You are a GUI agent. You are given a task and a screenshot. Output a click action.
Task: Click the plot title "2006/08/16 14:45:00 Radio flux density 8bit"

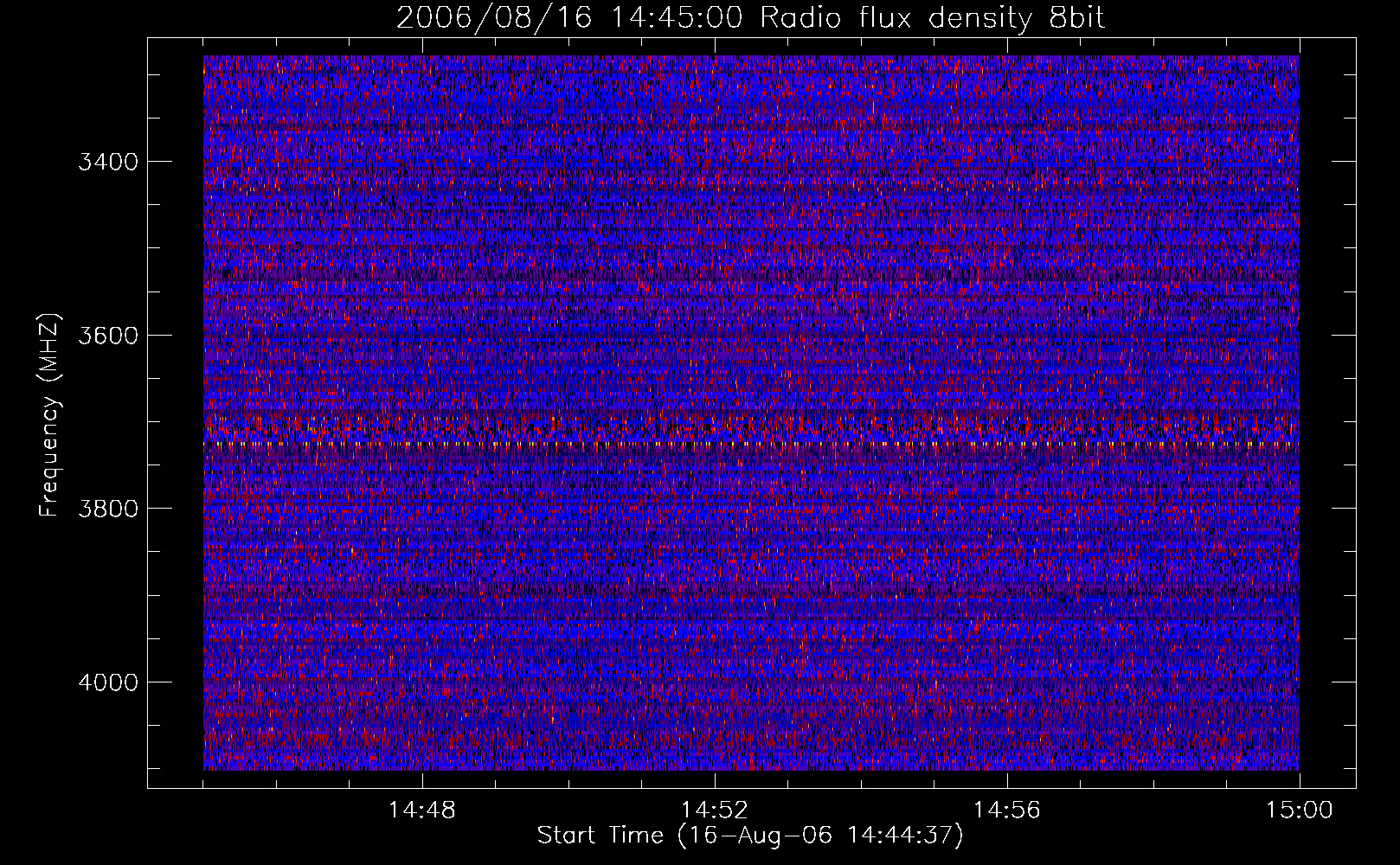pyautogui.click(x=750, y=18)
